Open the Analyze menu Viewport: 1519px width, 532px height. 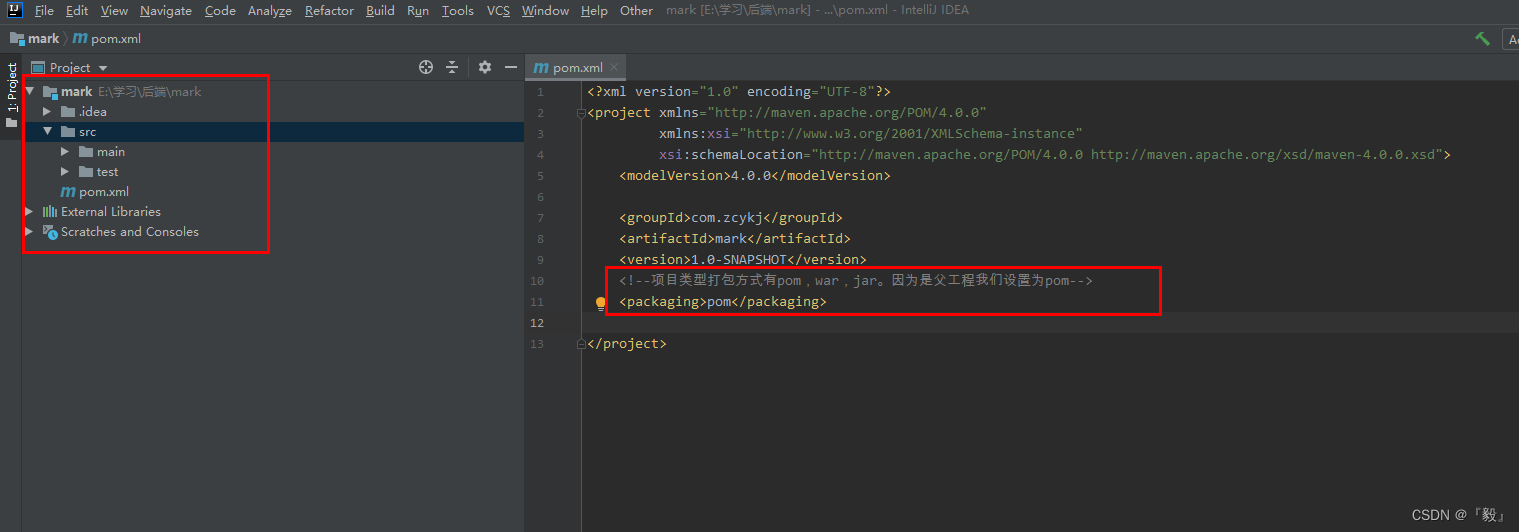(x=270, y=11)
